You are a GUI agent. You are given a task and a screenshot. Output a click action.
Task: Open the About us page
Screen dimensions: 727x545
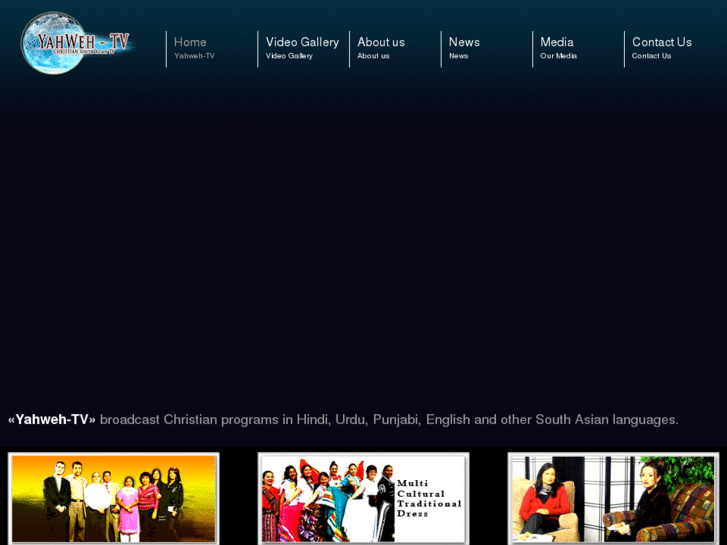pos(381,48)
